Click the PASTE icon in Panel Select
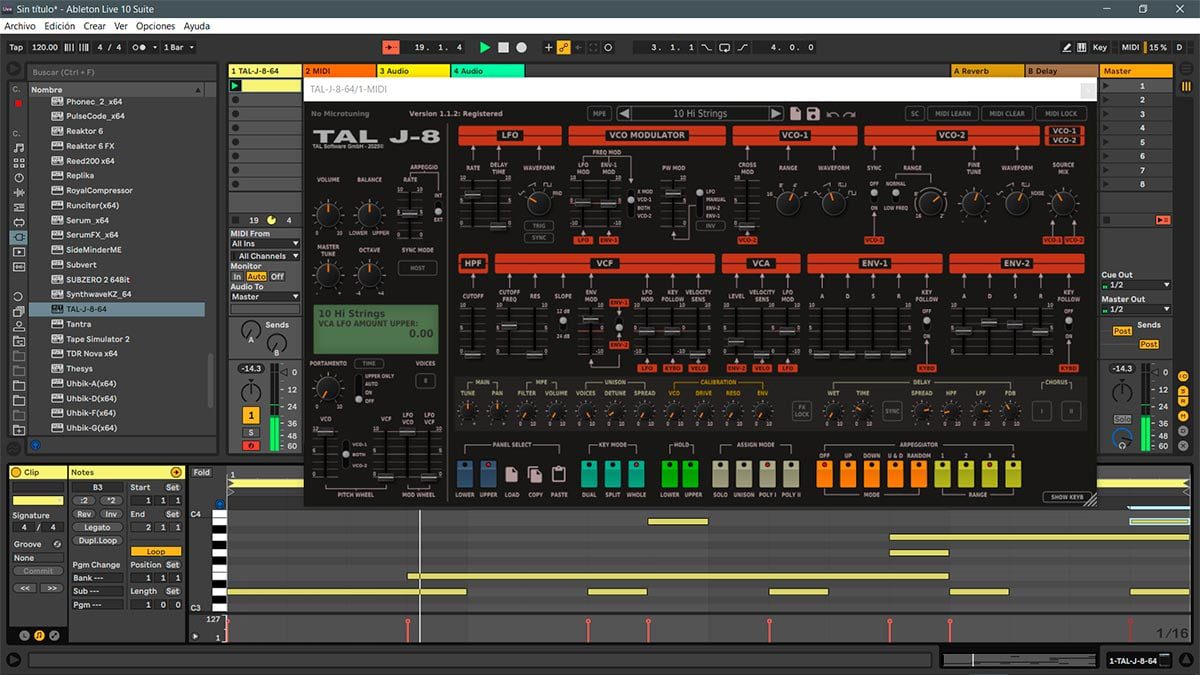Image resolution: width=1200 pixels, height=675 pixels. point(559,473)
